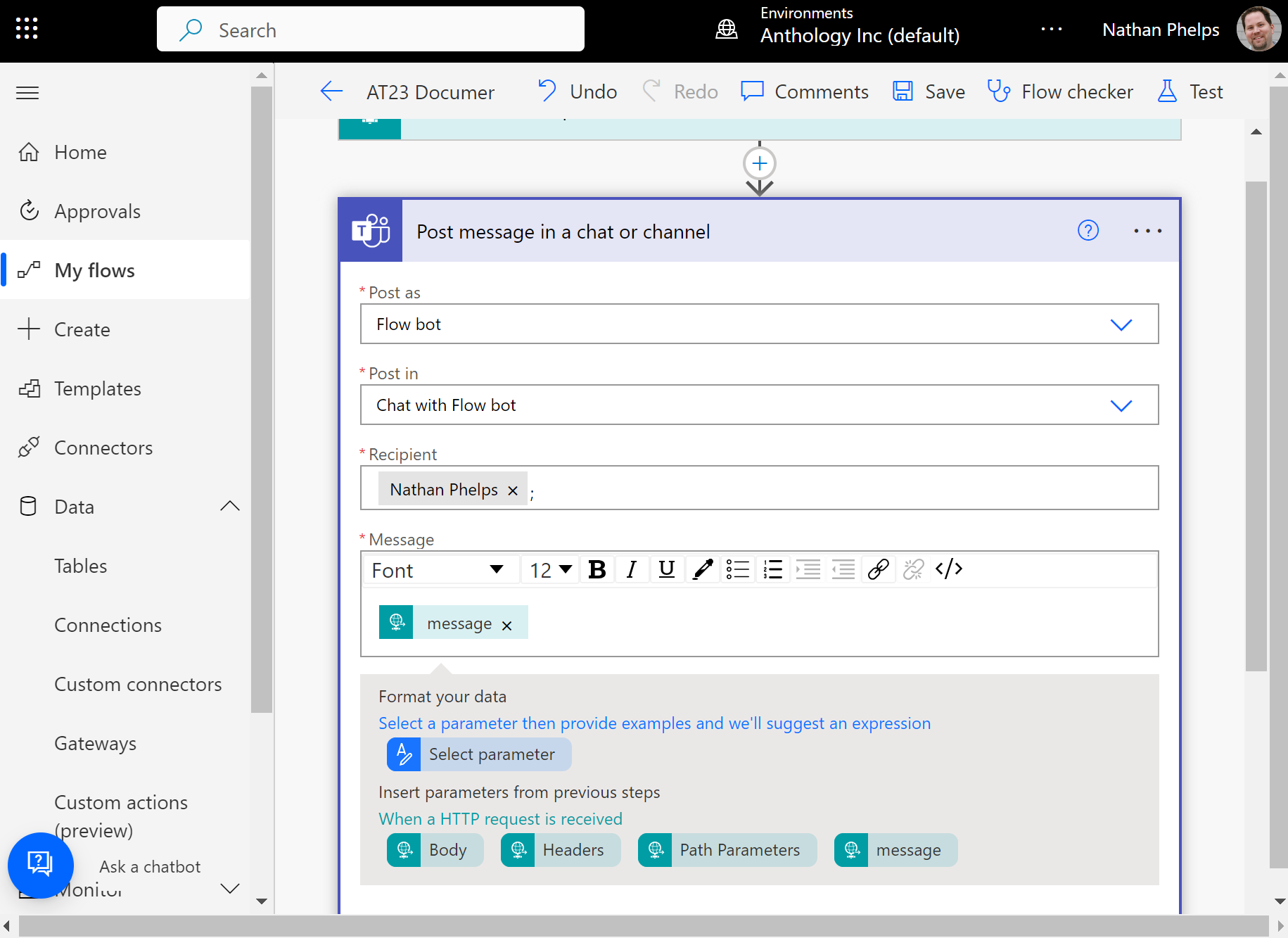Toggle bulleted list
The height and width of the screenshot is (938, 1288).
737,569
